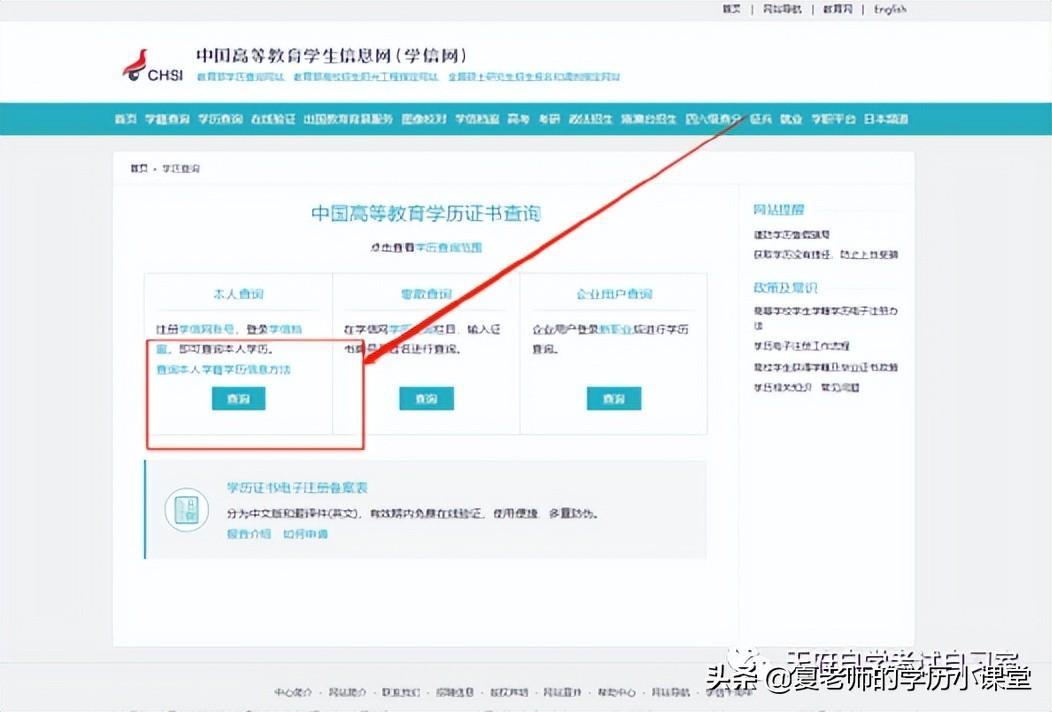
Task: Go to 考研 navigation item
Action: [549, 119]
